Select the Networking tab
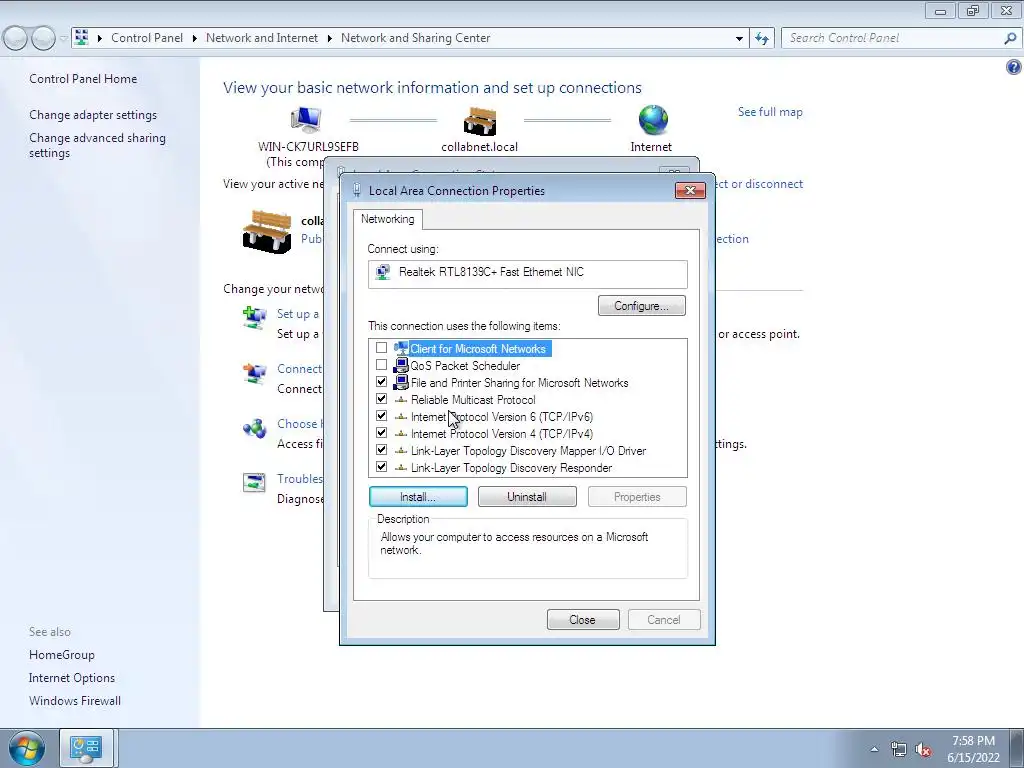 (x=387, y=219)
